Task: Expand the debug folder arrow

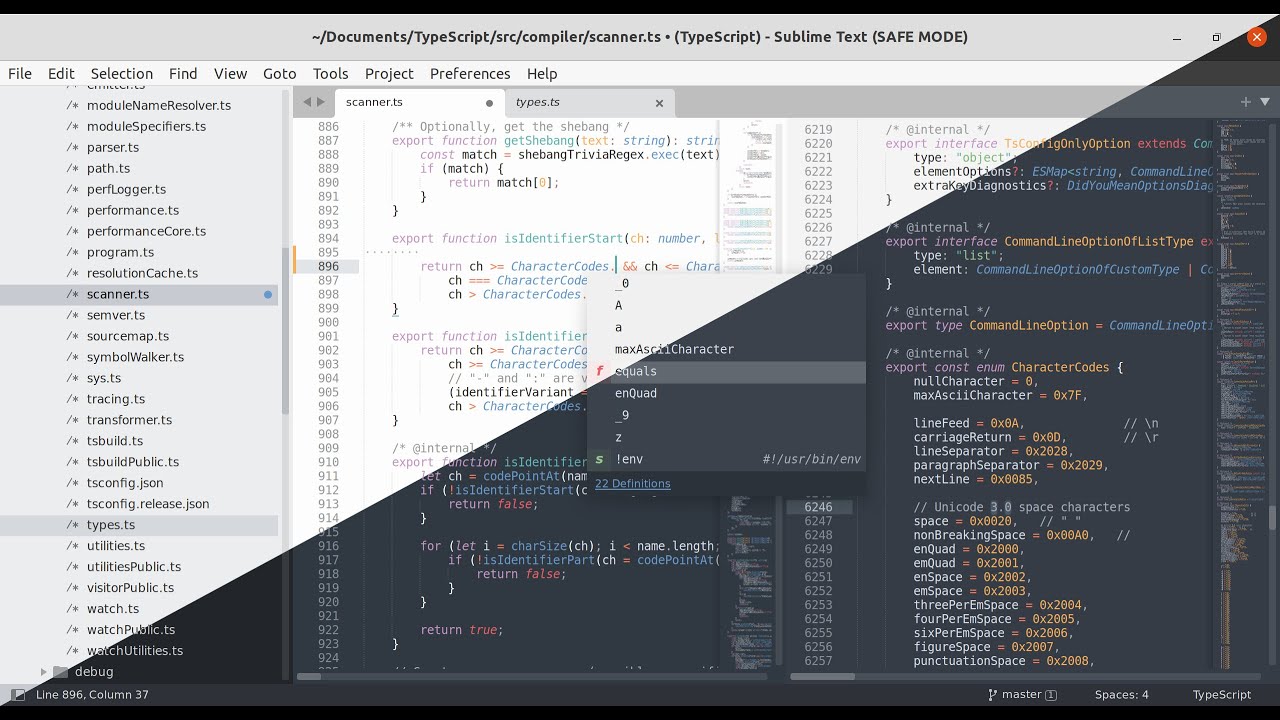Action: (x=43, y=671)
